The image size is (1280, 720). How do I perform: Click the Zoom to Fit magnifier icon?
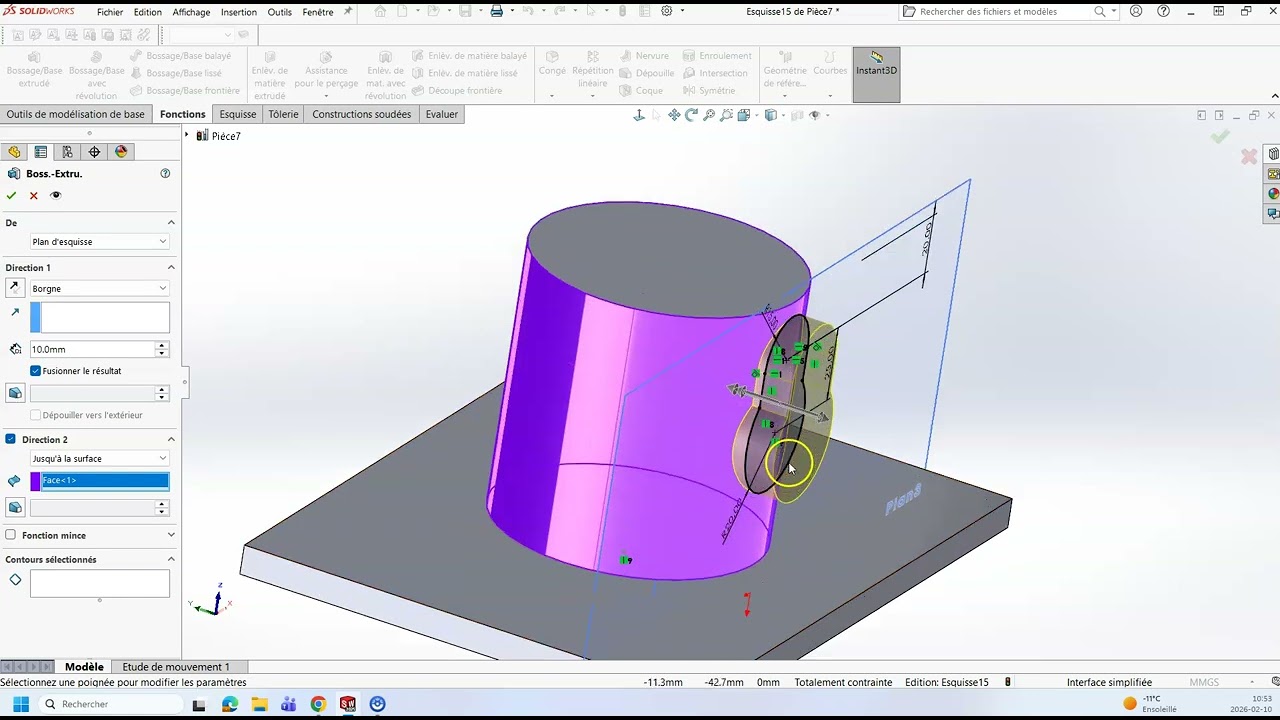coord(709,115)
